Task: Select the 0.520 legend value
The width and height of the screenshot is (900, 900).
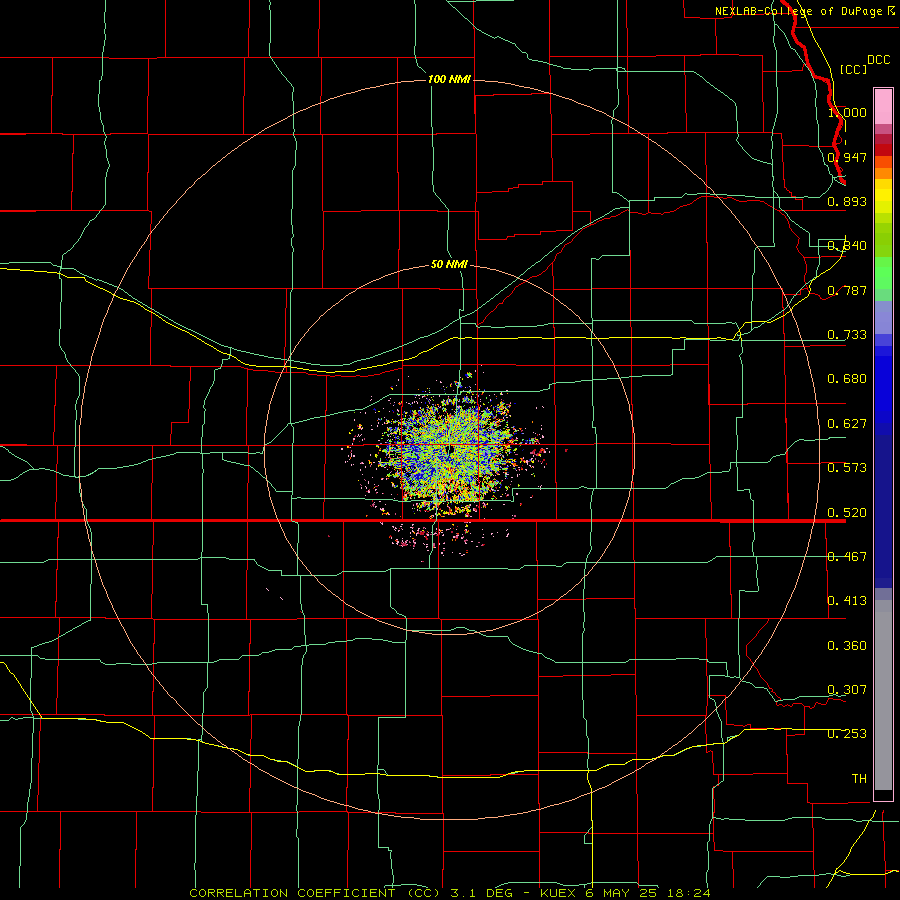Action: pyautogui.click(x=847, y=513)
